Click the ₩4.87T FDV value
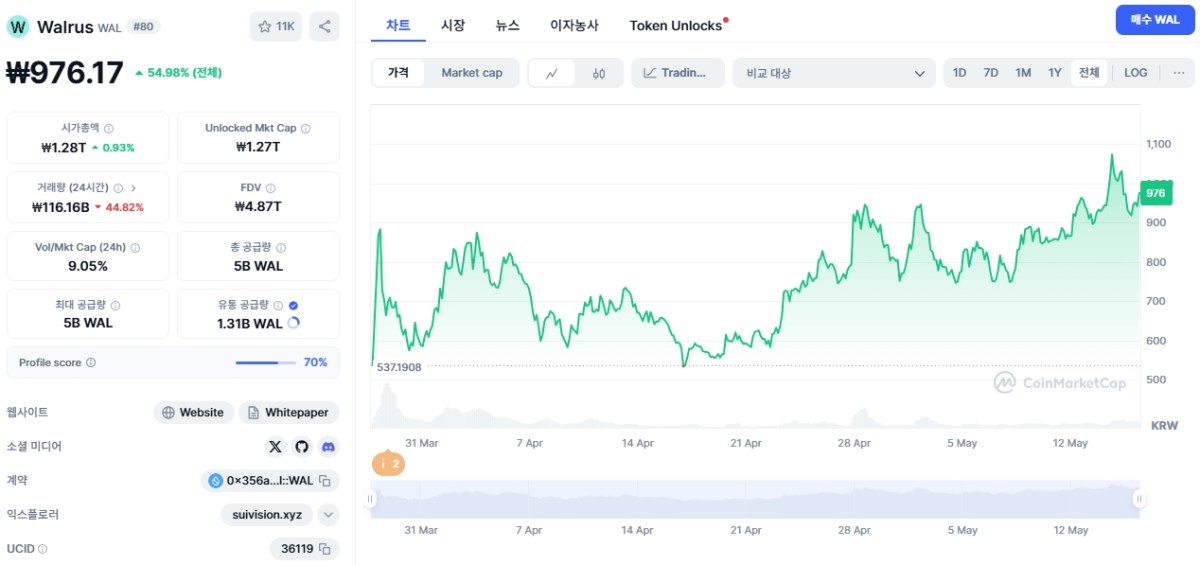The width and height of the screenshot is (1200, 565). coord(258,207)
